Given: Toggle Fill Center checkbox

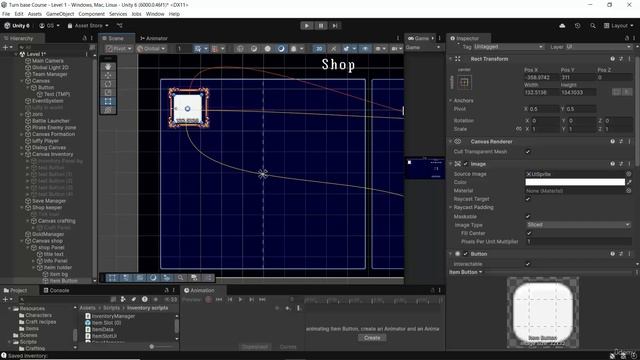Looking at the screenshot, I should pos(529,233).
